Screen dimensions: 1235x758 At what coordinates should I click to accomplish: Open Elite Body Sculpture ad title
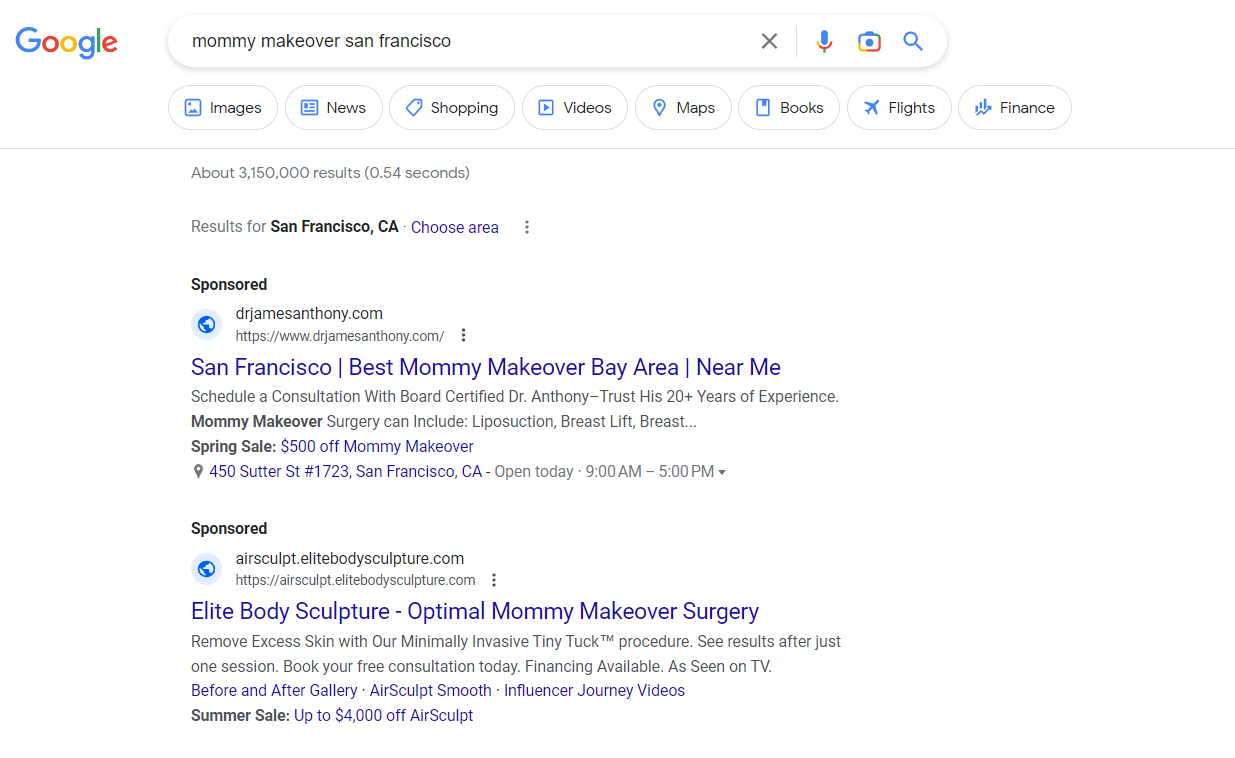[475, 611]
